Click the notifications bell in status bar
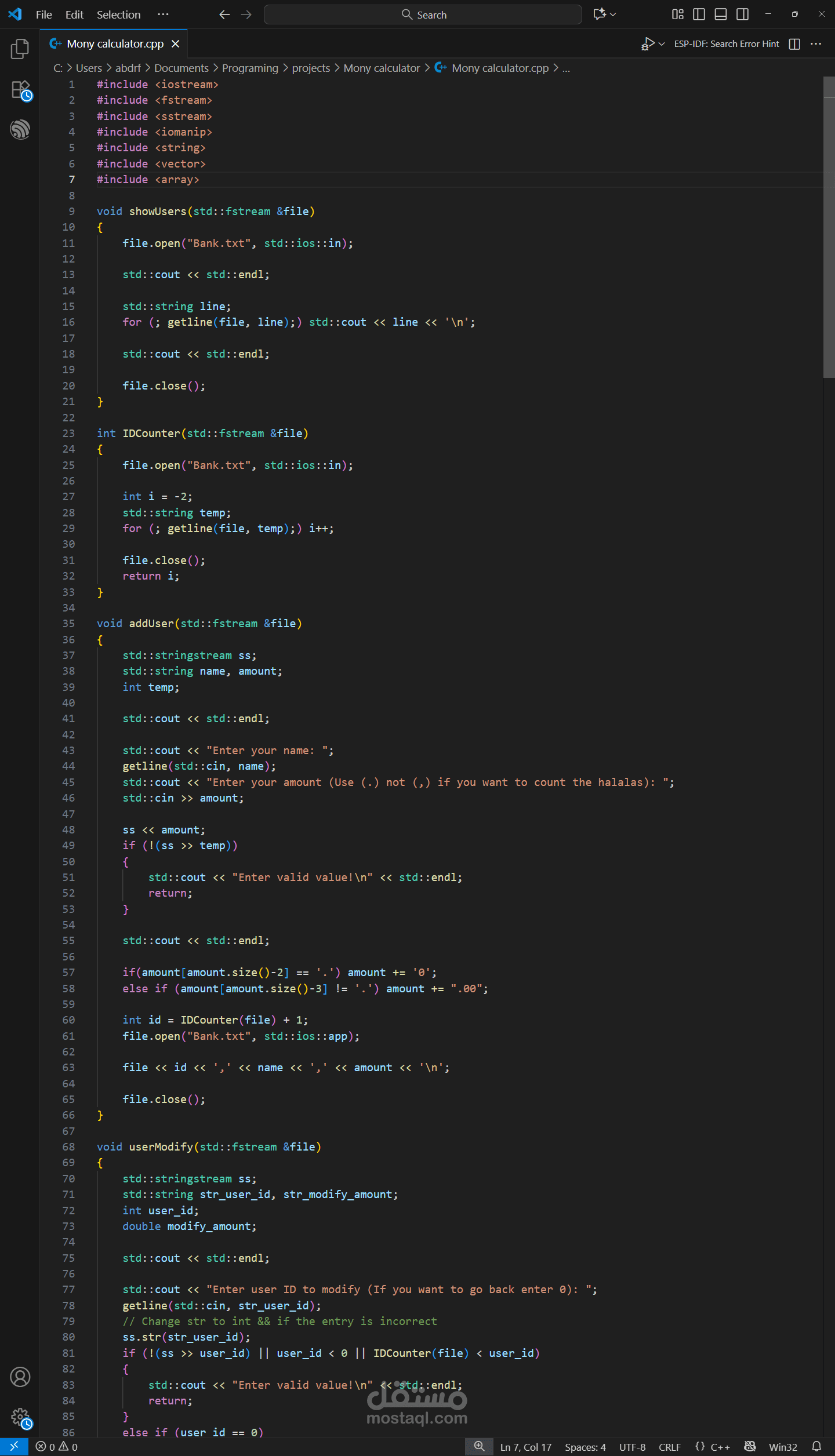 point(816,1447)
